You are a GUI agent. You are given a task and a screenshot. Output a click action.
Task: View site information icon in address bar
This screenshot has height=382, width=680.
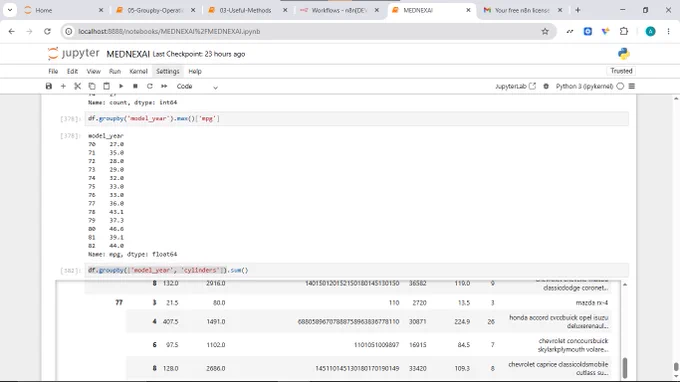[69, 31]
